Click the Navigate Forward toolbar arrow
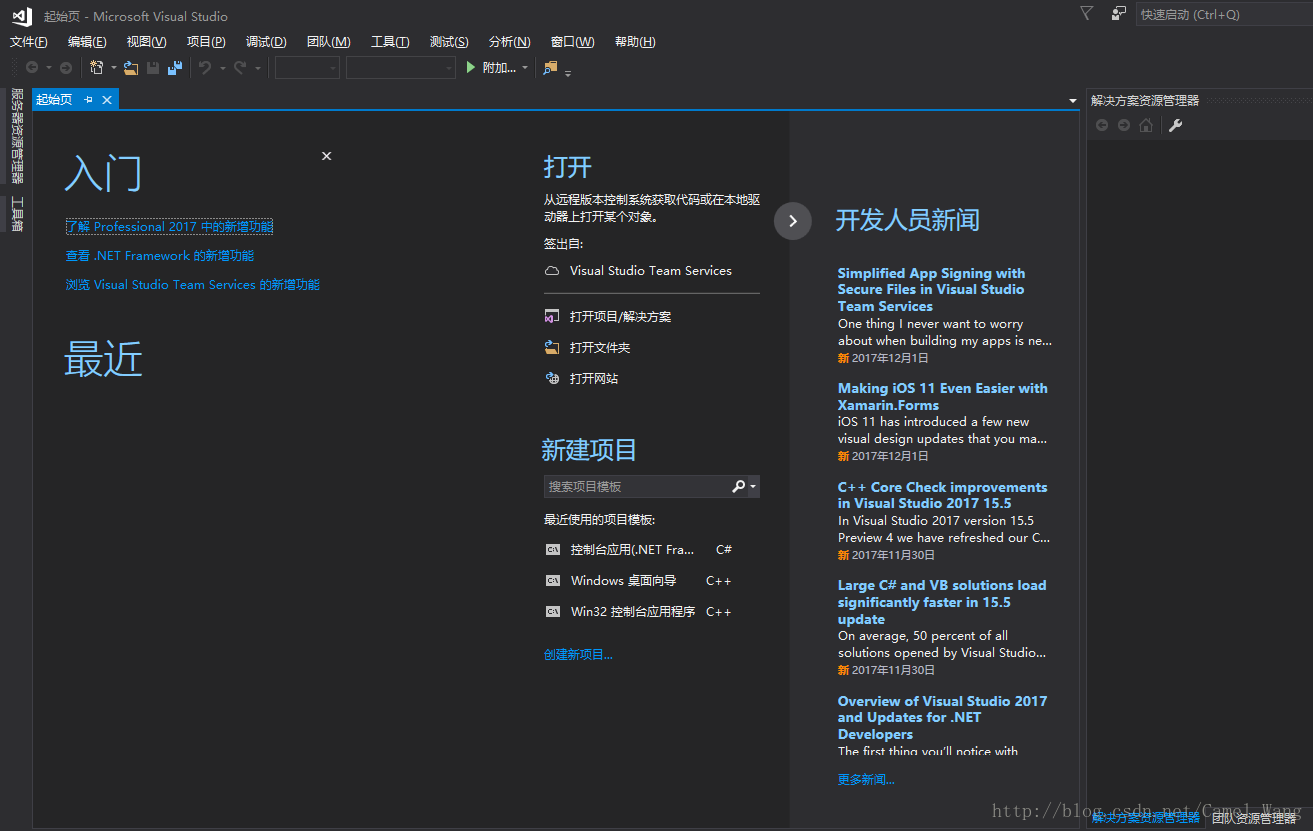The height and width of the screenshot is (831, 1313). click(x=66, y=68)
